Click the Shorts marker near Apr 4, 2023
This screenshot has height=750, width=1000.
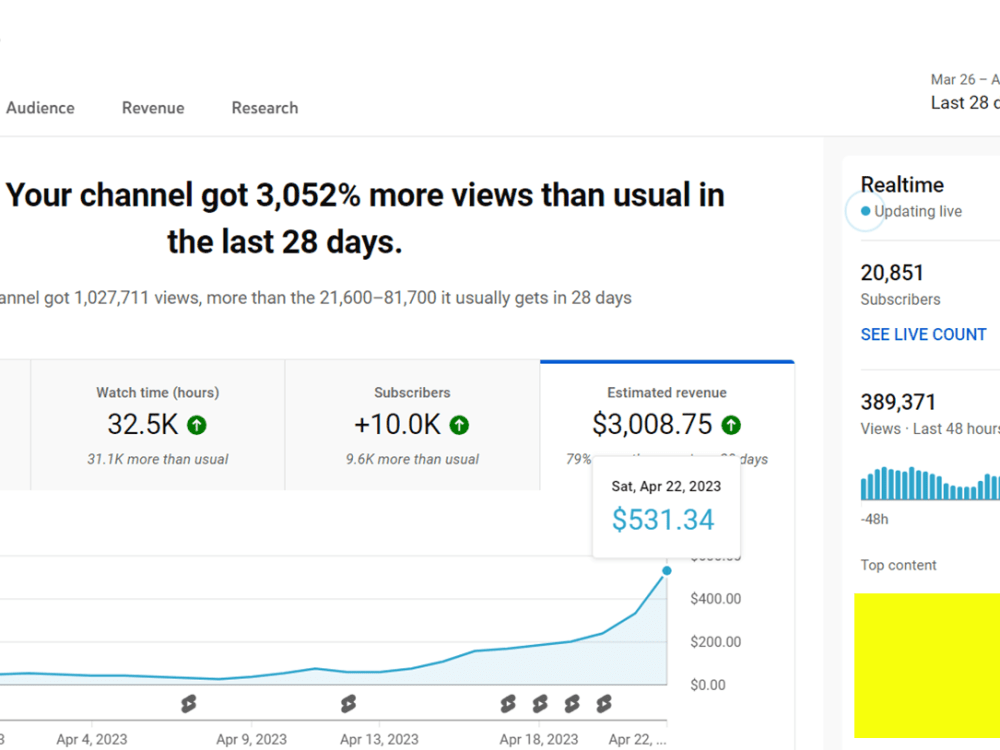pyautogui.click(x=188, y=704)
